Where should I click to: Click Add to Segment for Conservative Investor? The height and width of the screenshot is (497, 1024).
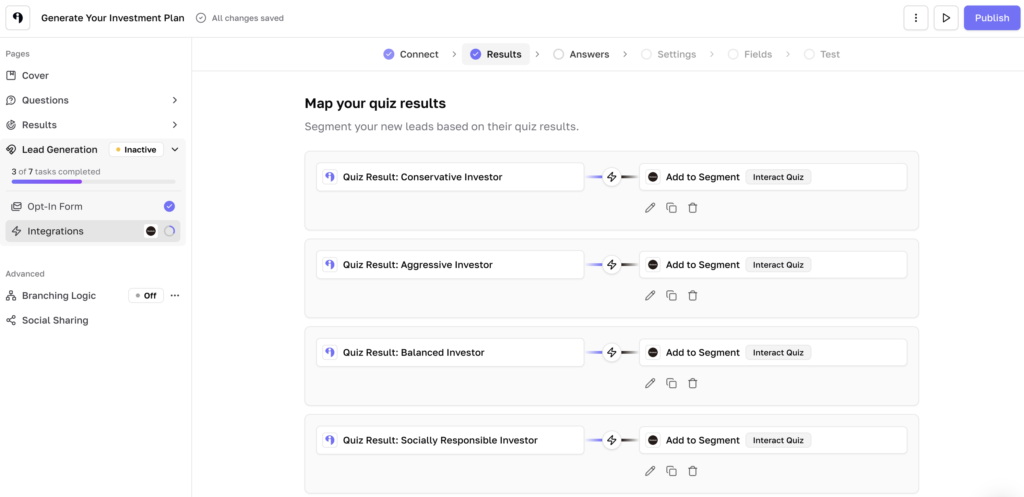pos(702,177)
